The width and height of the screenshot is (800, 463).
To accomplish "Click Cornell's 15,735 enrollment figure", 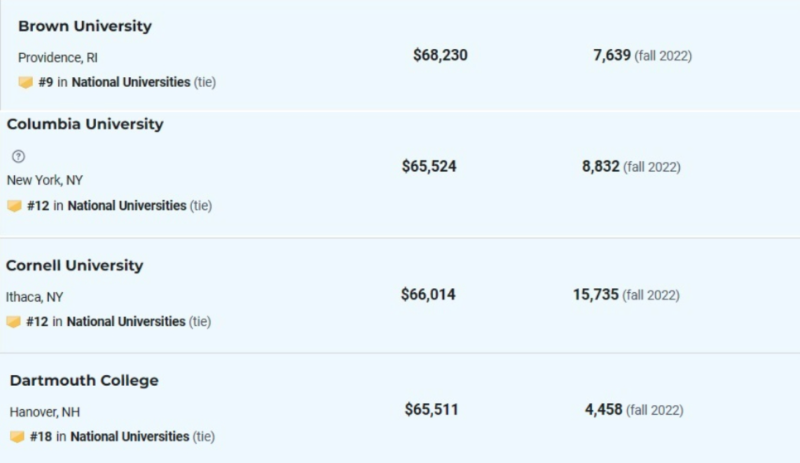I will pos(595,295).
